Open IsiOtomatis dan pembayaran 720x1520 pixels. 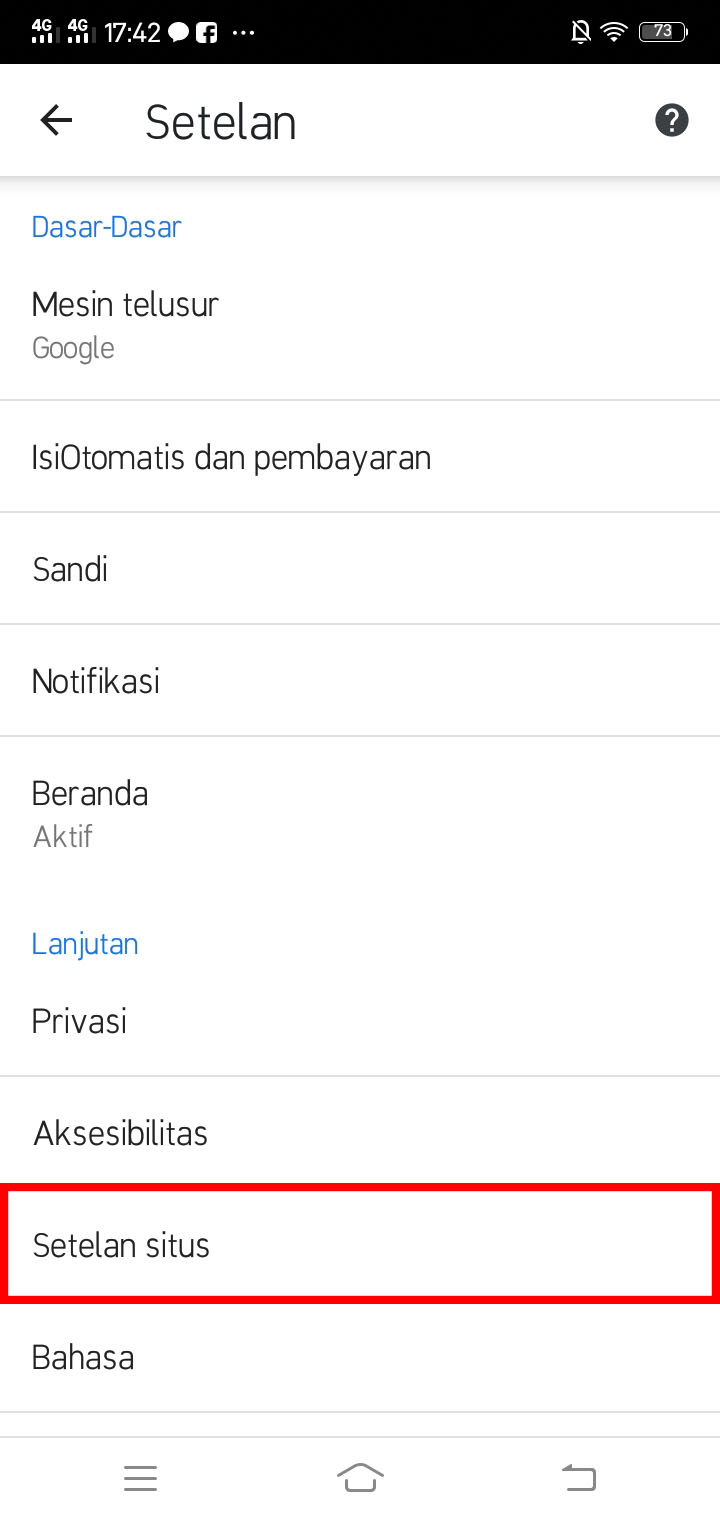[x=360, y=457]
